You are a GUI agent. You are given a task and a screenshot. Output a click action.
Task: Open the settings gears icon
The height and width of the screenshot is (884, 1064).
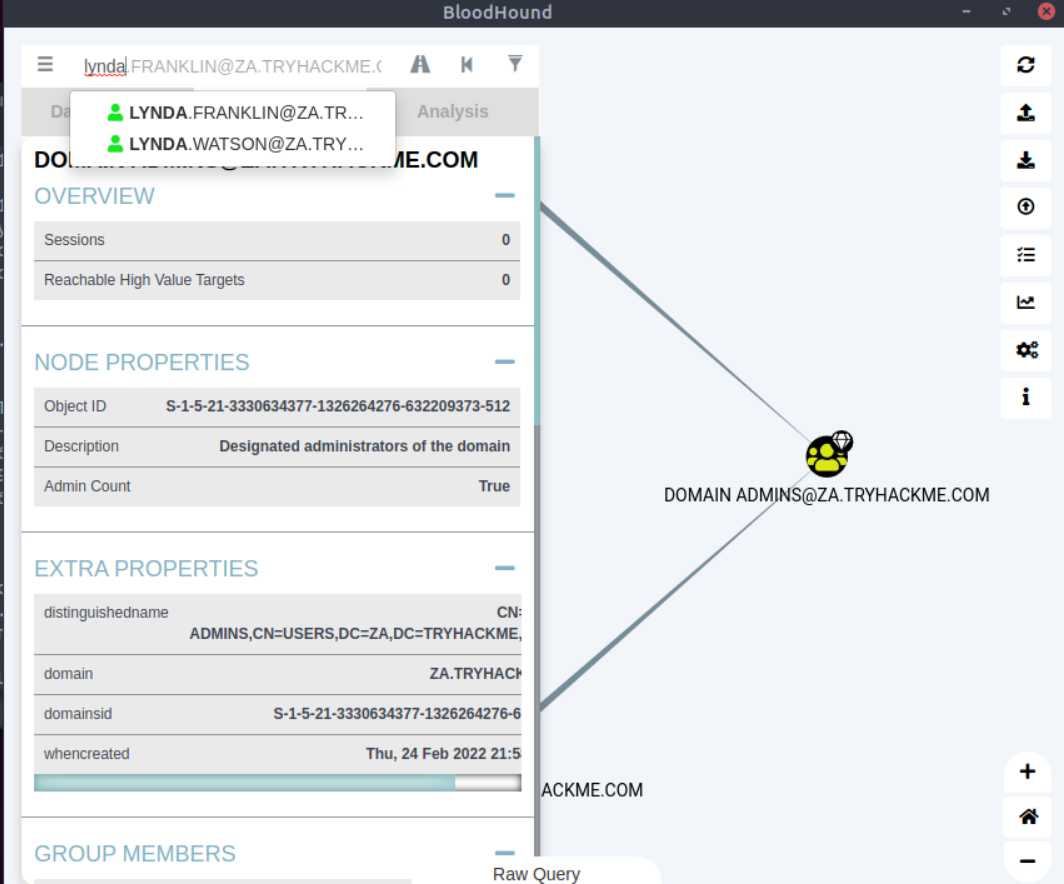(x=1025, y=349)
